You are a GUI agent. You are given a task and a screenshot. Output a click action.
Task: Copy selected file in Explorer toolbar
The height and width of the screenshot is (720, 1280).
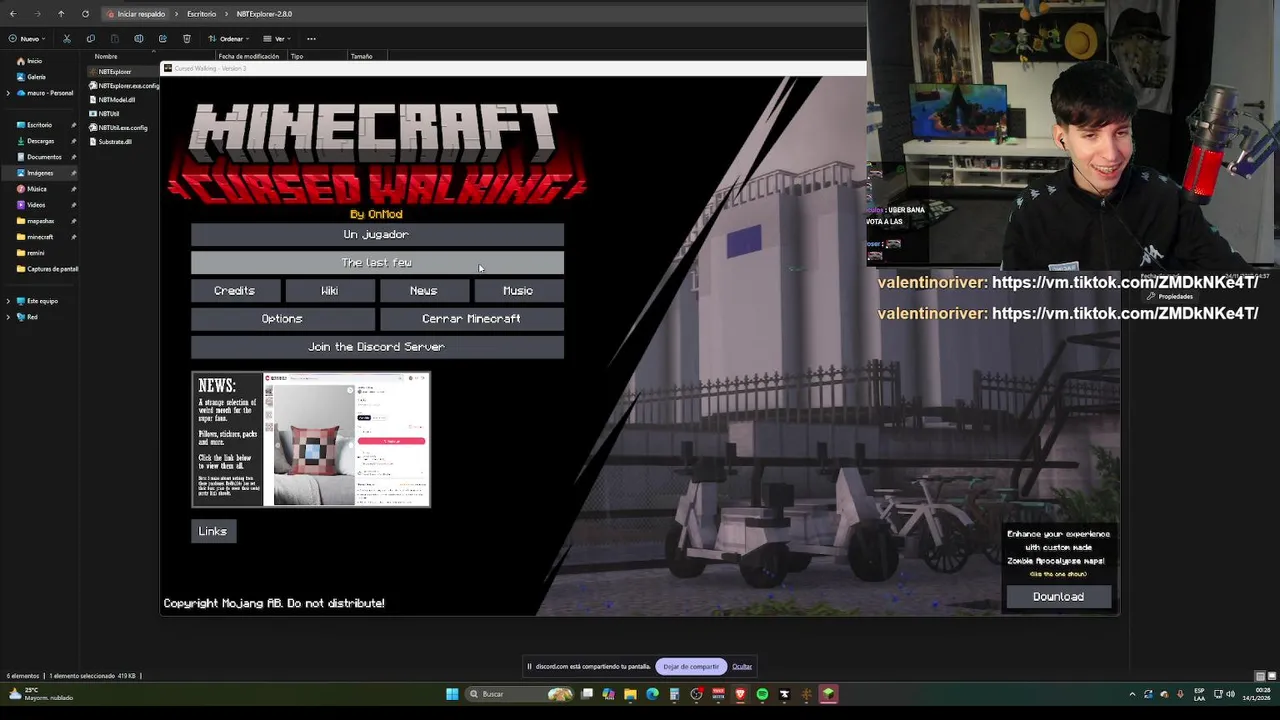(x=91, y=39)
